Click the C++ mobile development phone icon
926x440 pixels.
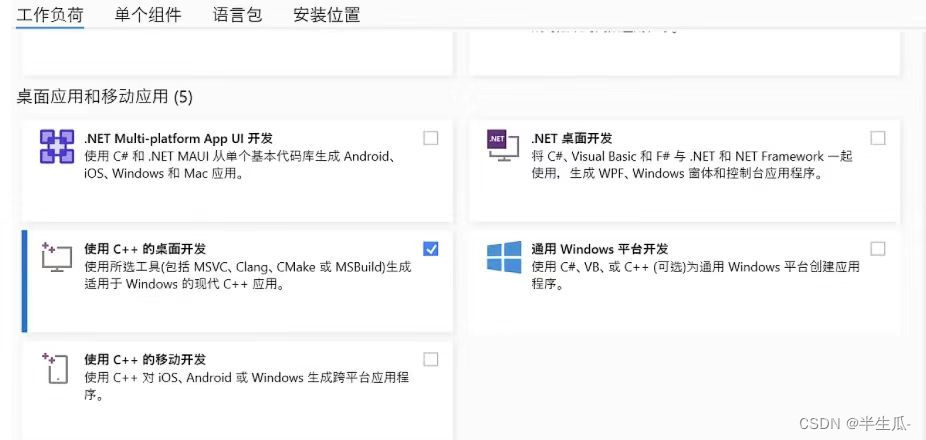point(57,368)
